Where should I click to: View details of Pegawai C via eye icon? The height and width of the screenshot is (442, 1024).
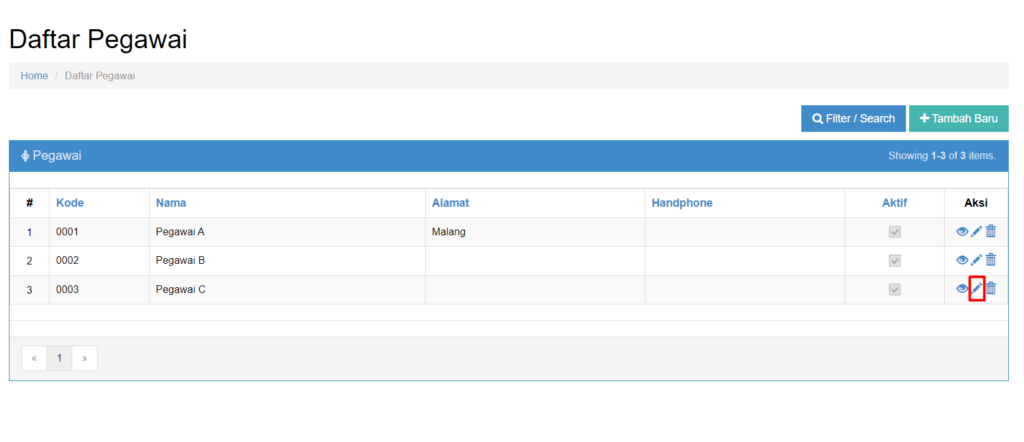point(962,289)
